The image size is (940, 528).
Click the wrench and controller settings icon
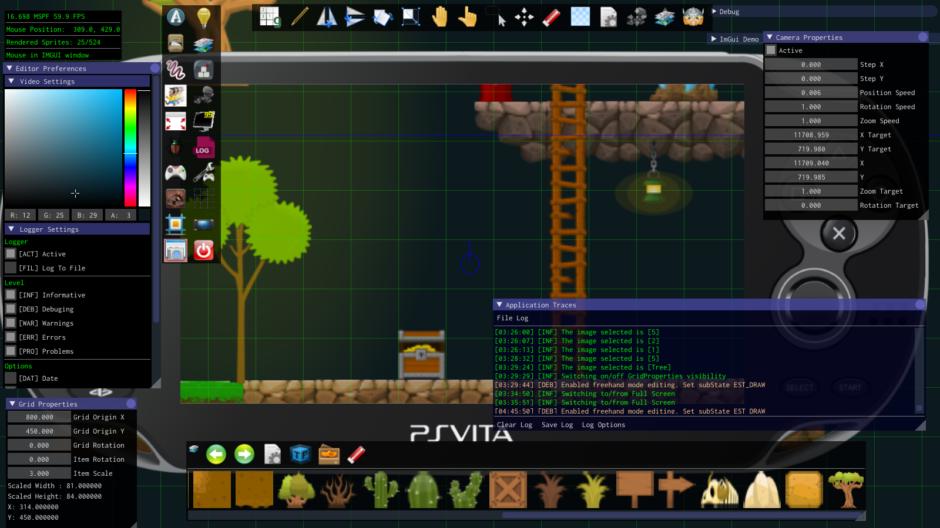[x=203, y=173]
